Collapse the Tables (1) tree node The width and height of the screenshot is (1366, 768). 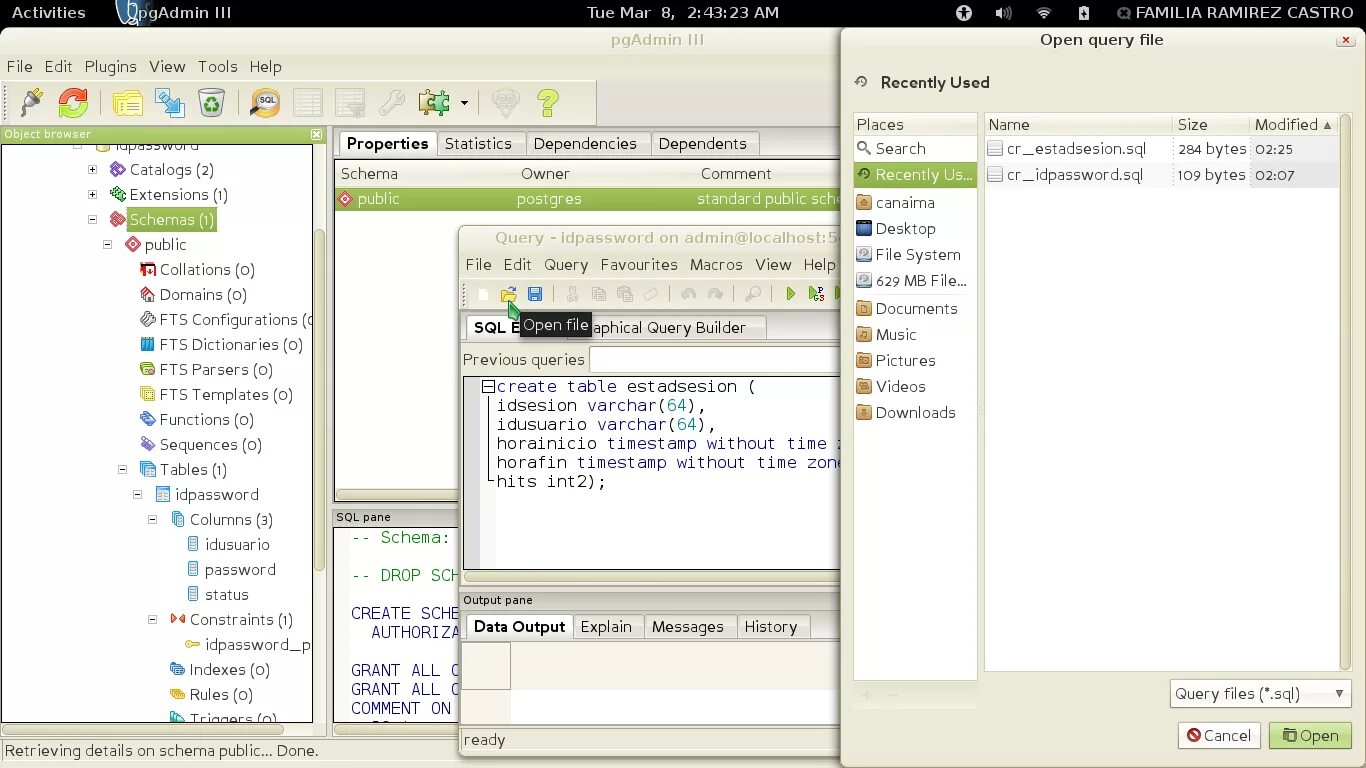pyautogui.click(x=123, y=470)
